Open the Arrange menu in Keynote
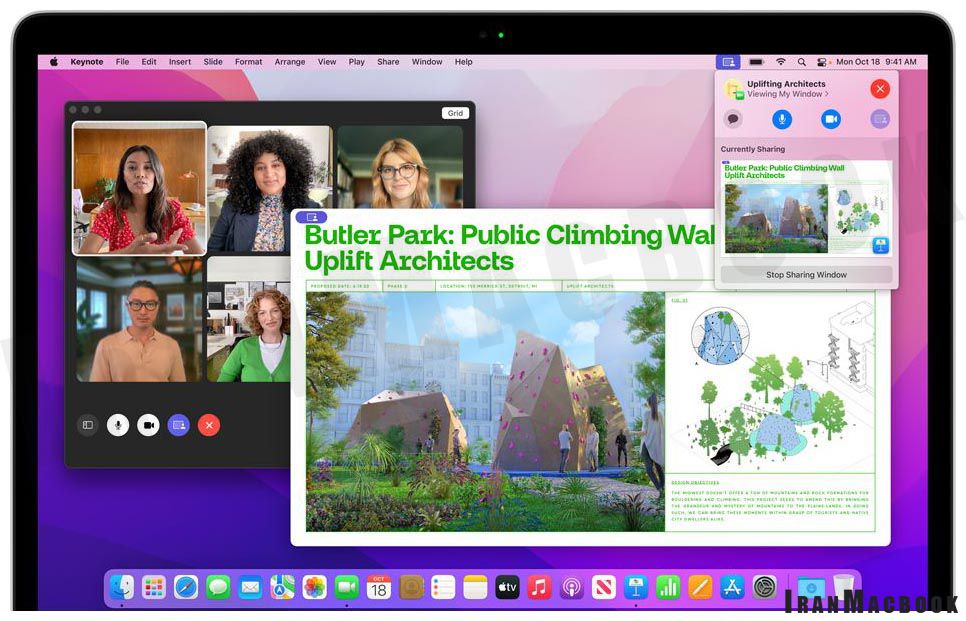Screen dimensions: 966x621 click(289, 61)
